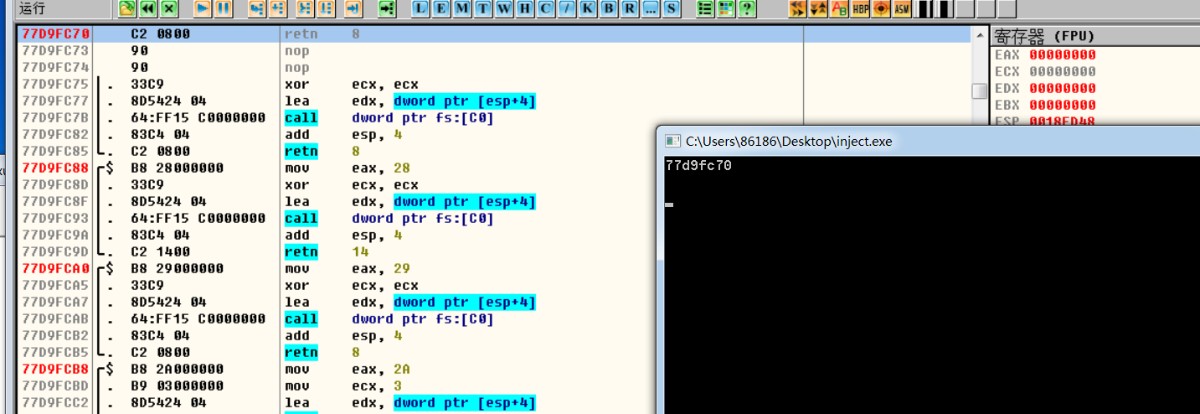Select the ECX register value

(x=1062, y=72)
